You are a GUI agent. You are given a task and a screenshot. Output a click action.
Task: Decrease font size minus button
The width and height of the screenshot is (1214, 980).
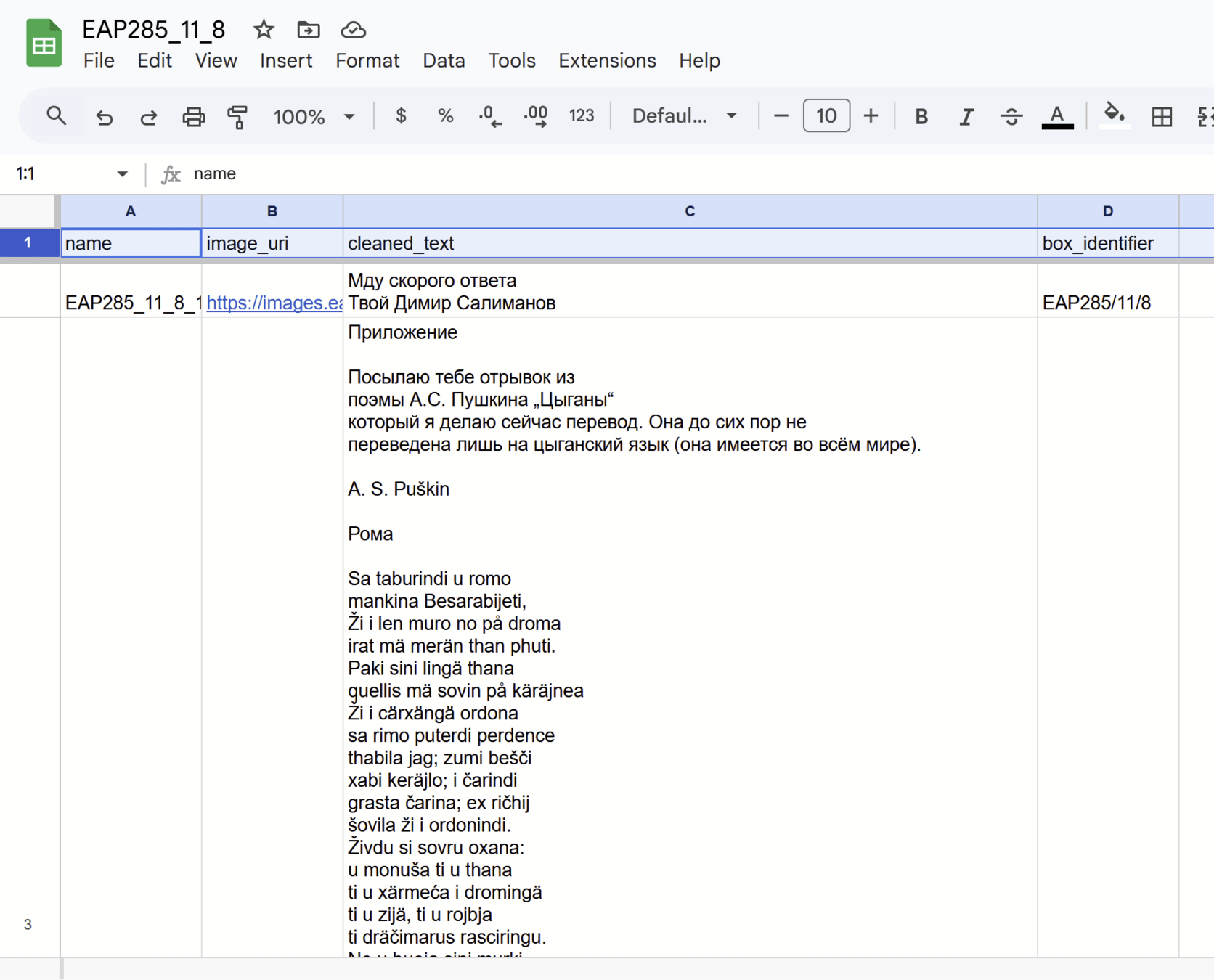tap(781, 116)
